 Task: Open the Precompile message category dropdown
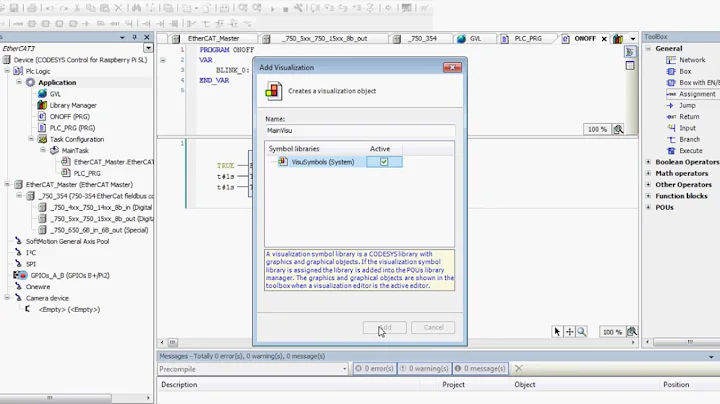[x=344, y=369]
